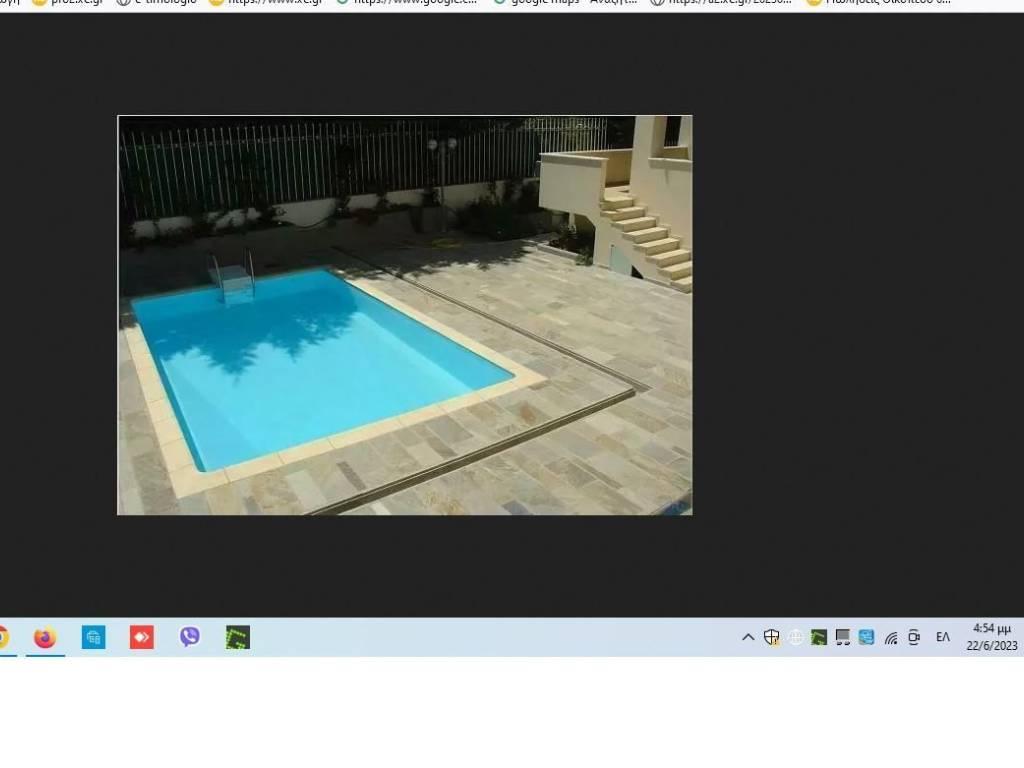Open Windows Security shield in tray

pos(772,637)
